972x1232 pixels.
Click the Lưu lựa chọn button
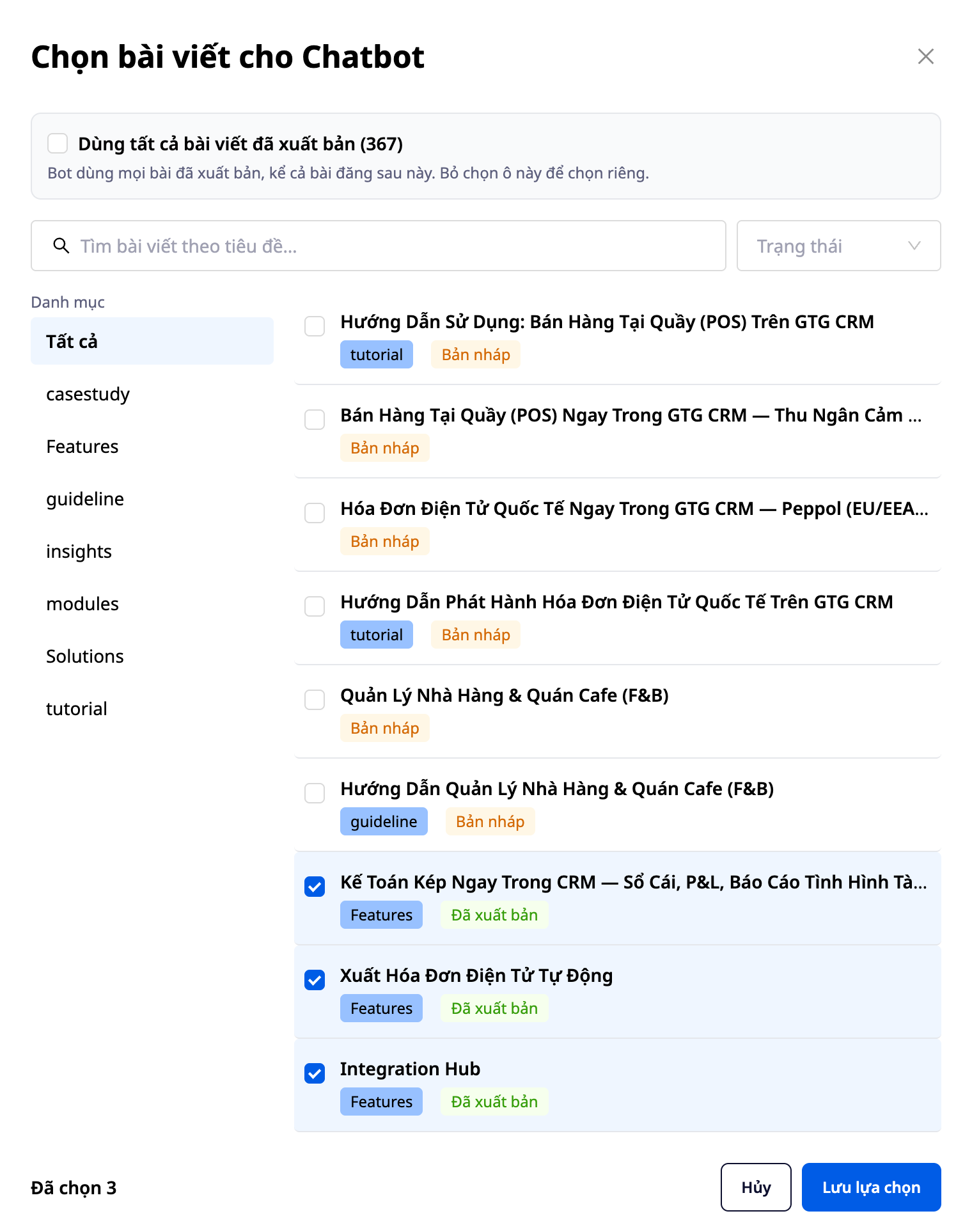click(x=871, y=1187)
